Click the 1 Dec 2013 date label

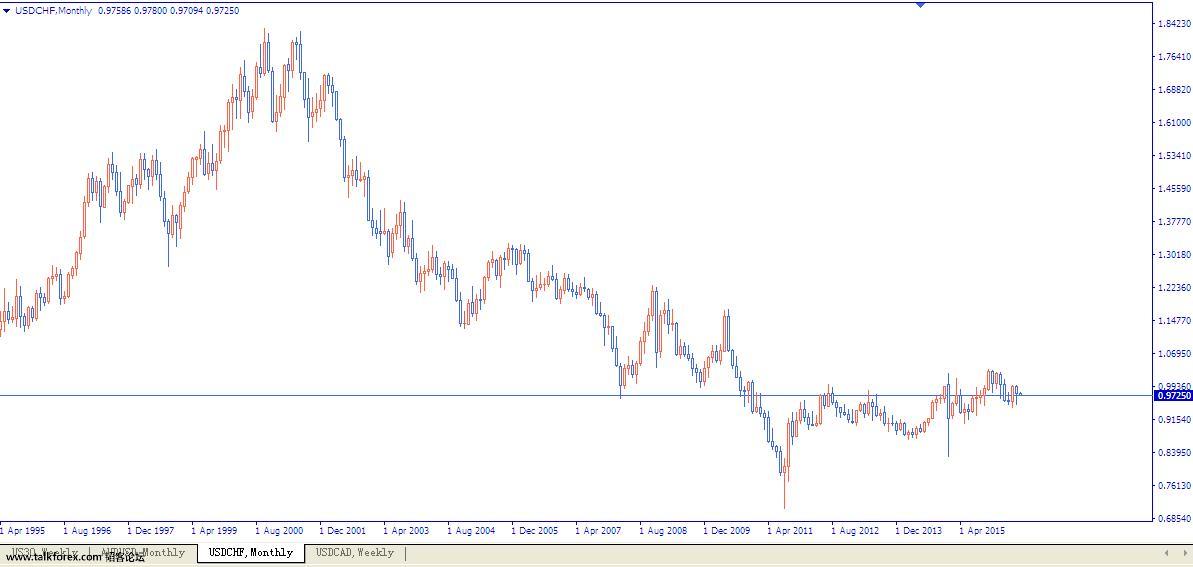pyautogui.click(x=918, y=530)
